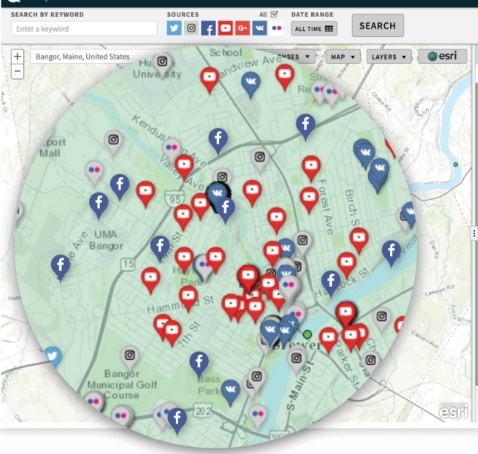The image size is (478, 454).
Task: Click the side panel expand handle on right edge
Action: click(x=474, y=233)
